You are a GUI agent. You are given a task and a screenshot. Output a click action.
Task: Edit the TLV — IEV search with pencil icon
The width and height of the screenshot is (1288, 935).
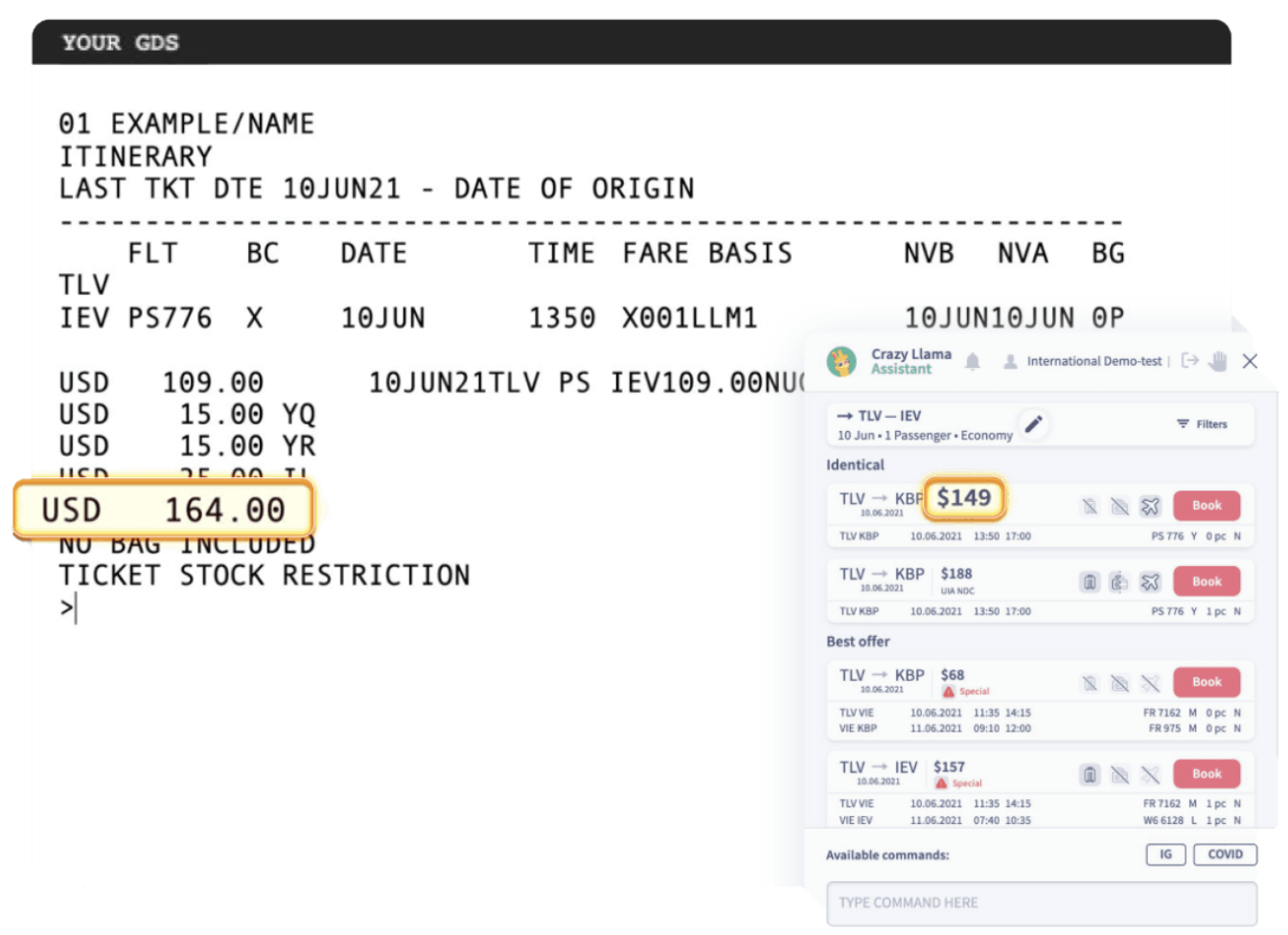[1034, 423]
